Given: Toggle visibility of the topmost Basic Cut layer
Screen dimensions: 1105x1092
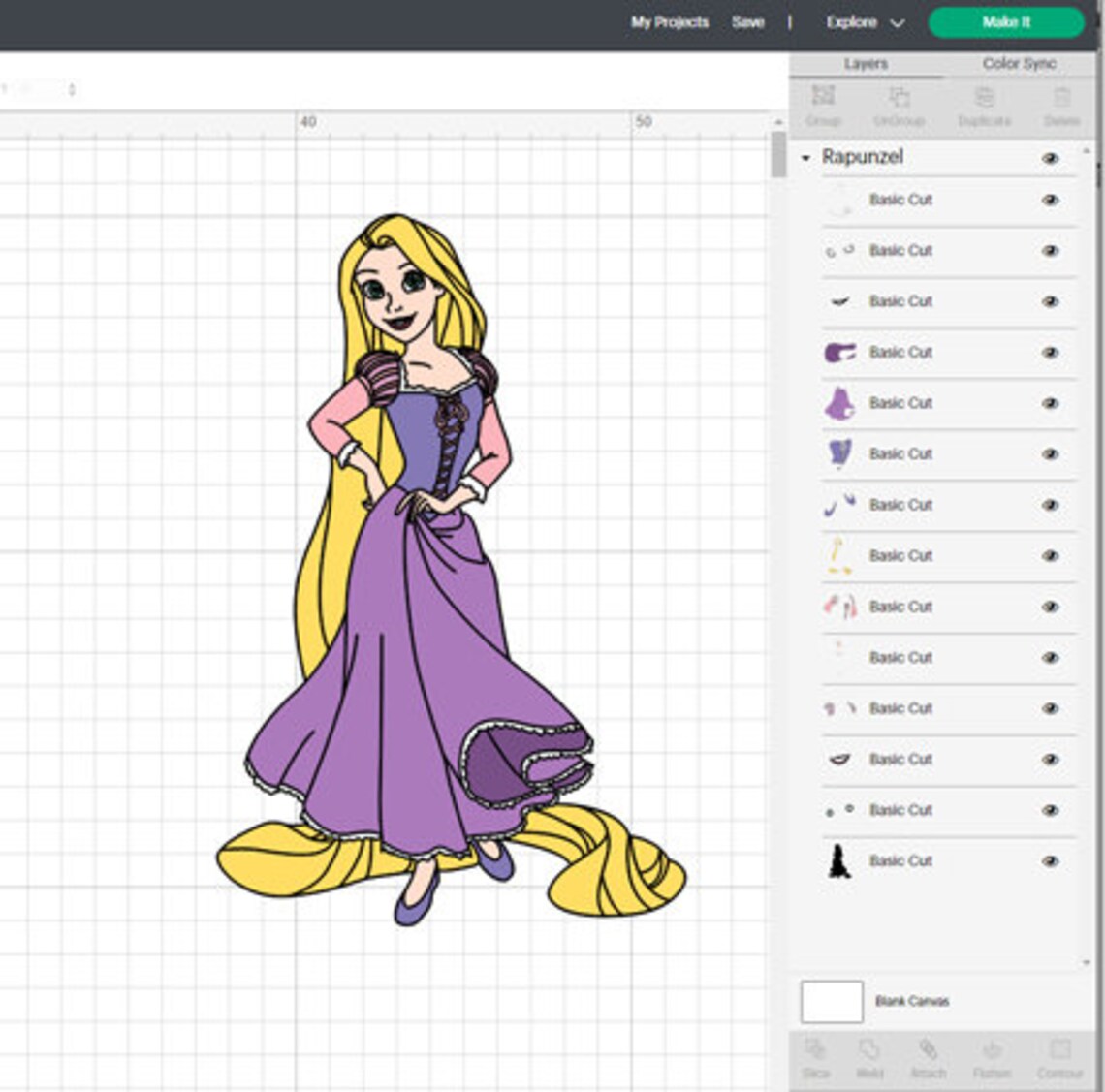Looking at the screenshot, I should 1050,201.
